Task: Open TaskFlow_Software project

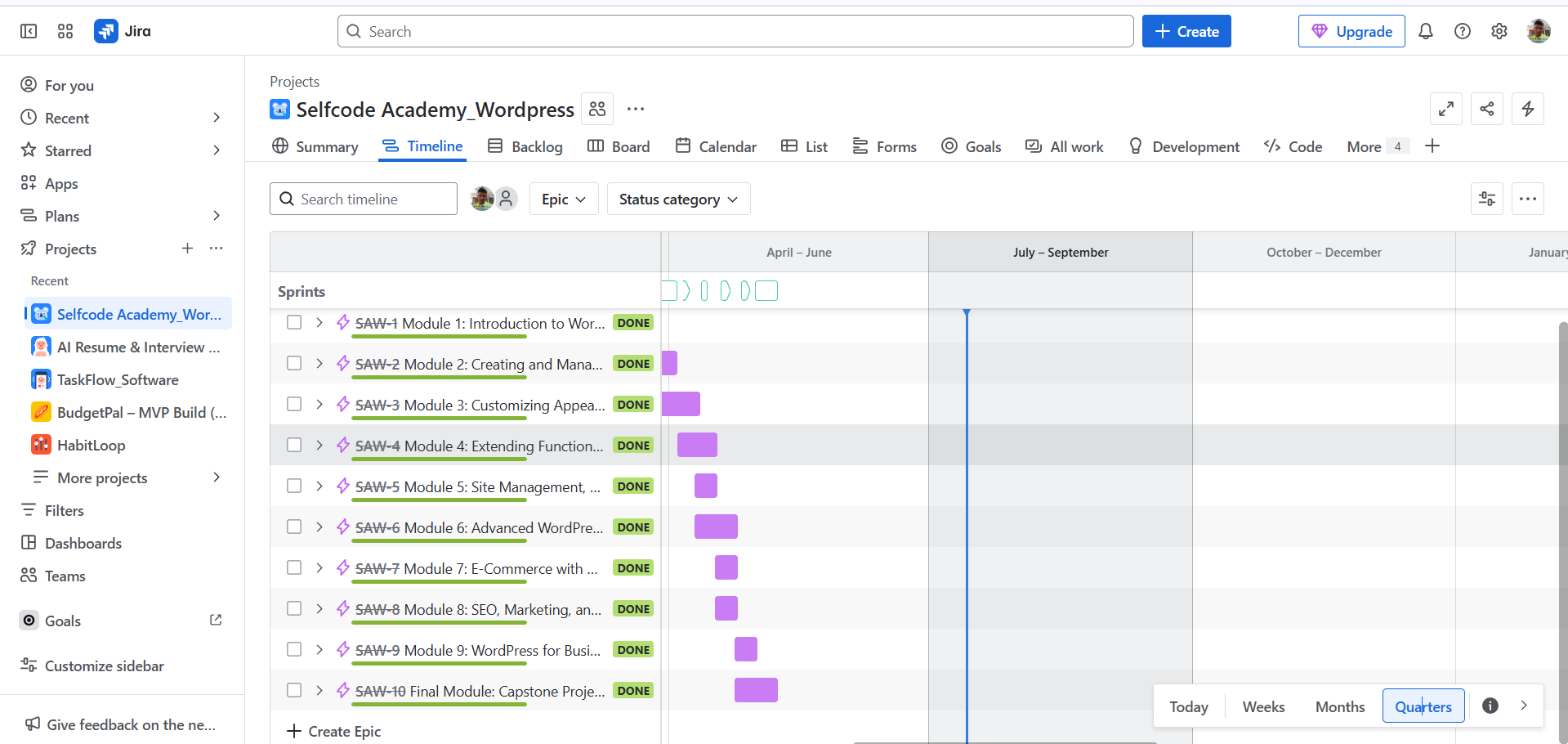Action: (x=118, y=379)
